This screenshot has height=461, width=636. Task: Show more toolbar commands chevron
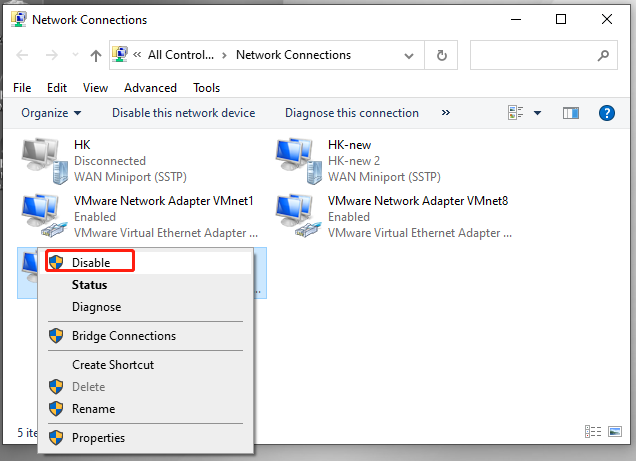point(446,113)
